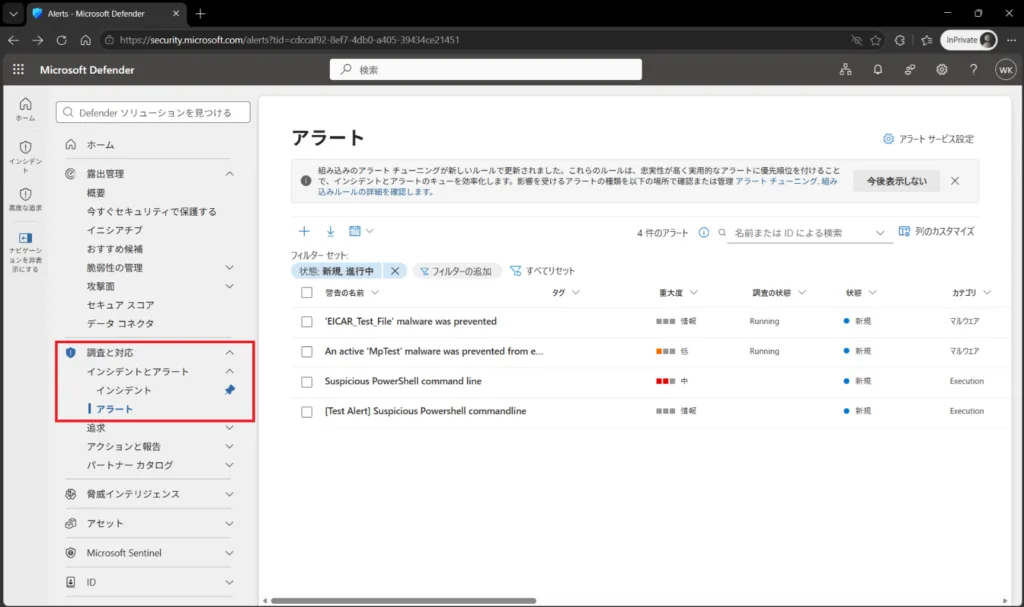Check the Suspicious PowerShell command line row
This screenshot has height=607, width=1024.
(x=306, y=382)
